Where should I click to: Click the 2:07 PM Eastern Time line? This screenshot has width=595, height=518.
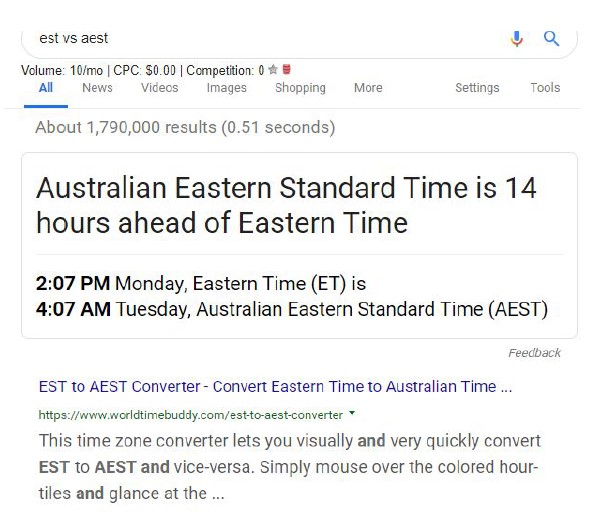pos(201,283)
